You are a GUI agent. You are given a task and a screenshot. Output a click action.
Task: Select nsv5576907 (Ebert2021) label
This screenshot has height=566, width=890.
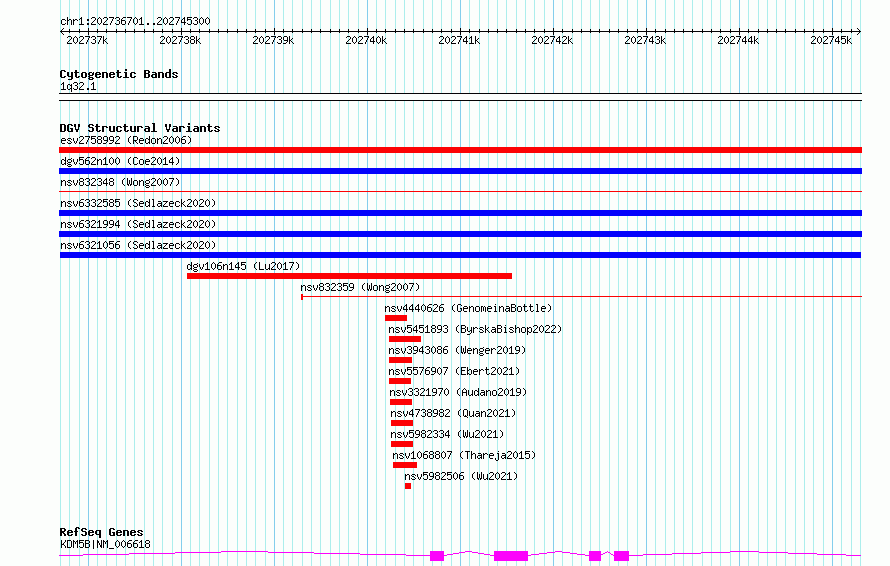pos(454,371)
